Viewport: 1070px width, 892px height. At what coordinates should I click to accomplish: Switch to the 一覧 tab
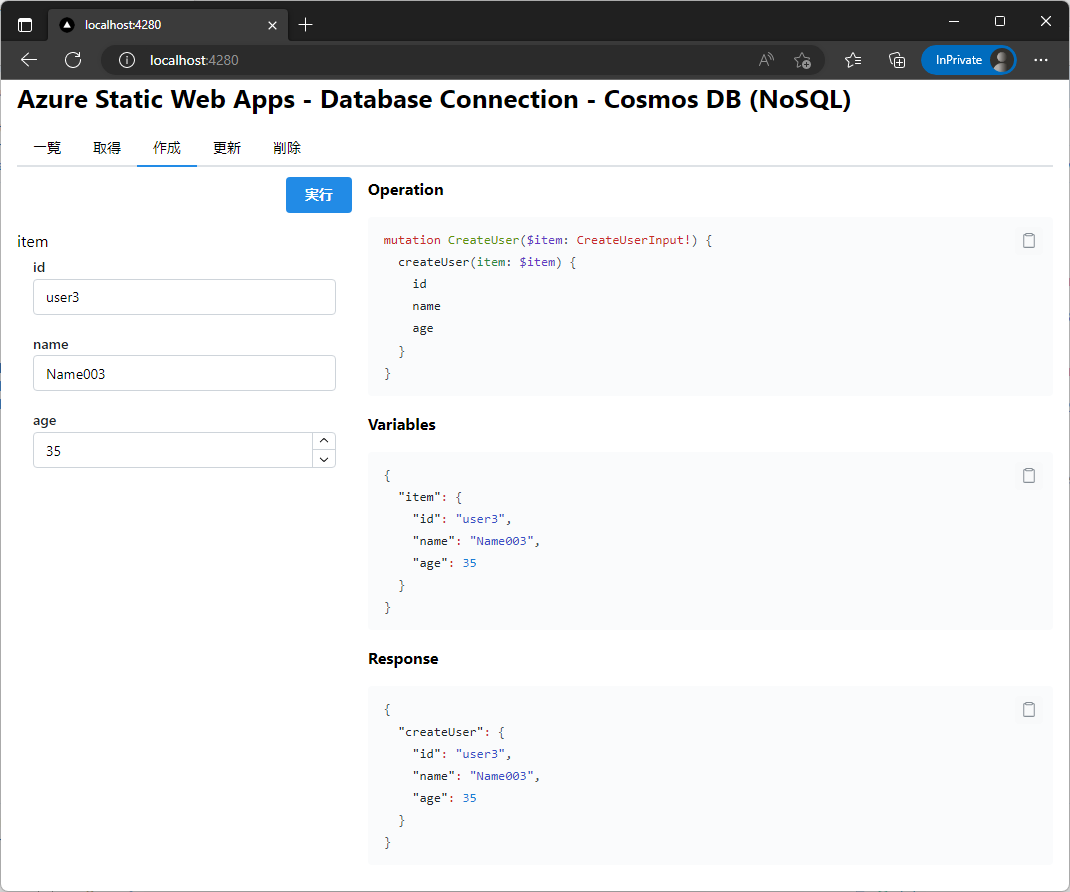(47, 148)
